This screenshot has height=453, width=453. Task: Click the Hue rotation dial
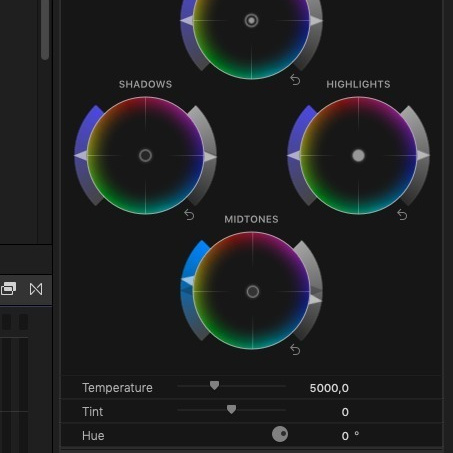[280, 434]
